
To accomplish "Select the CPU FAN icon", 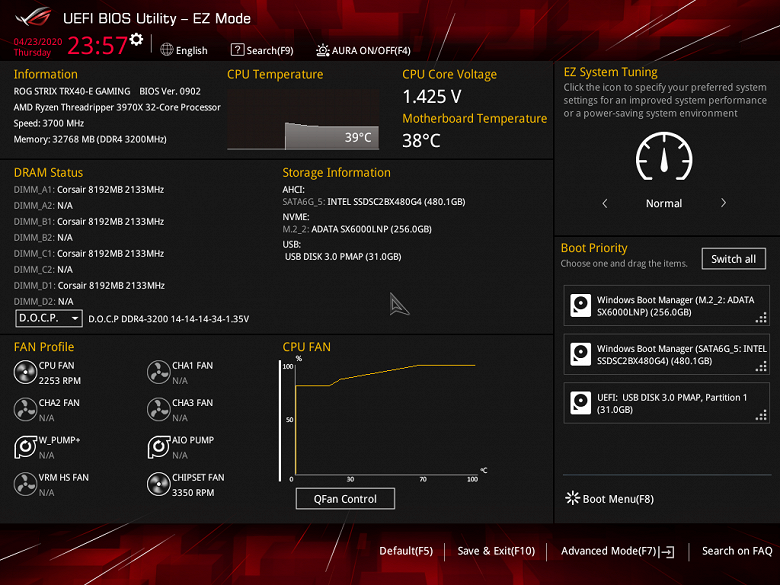I will click(25, 372).
